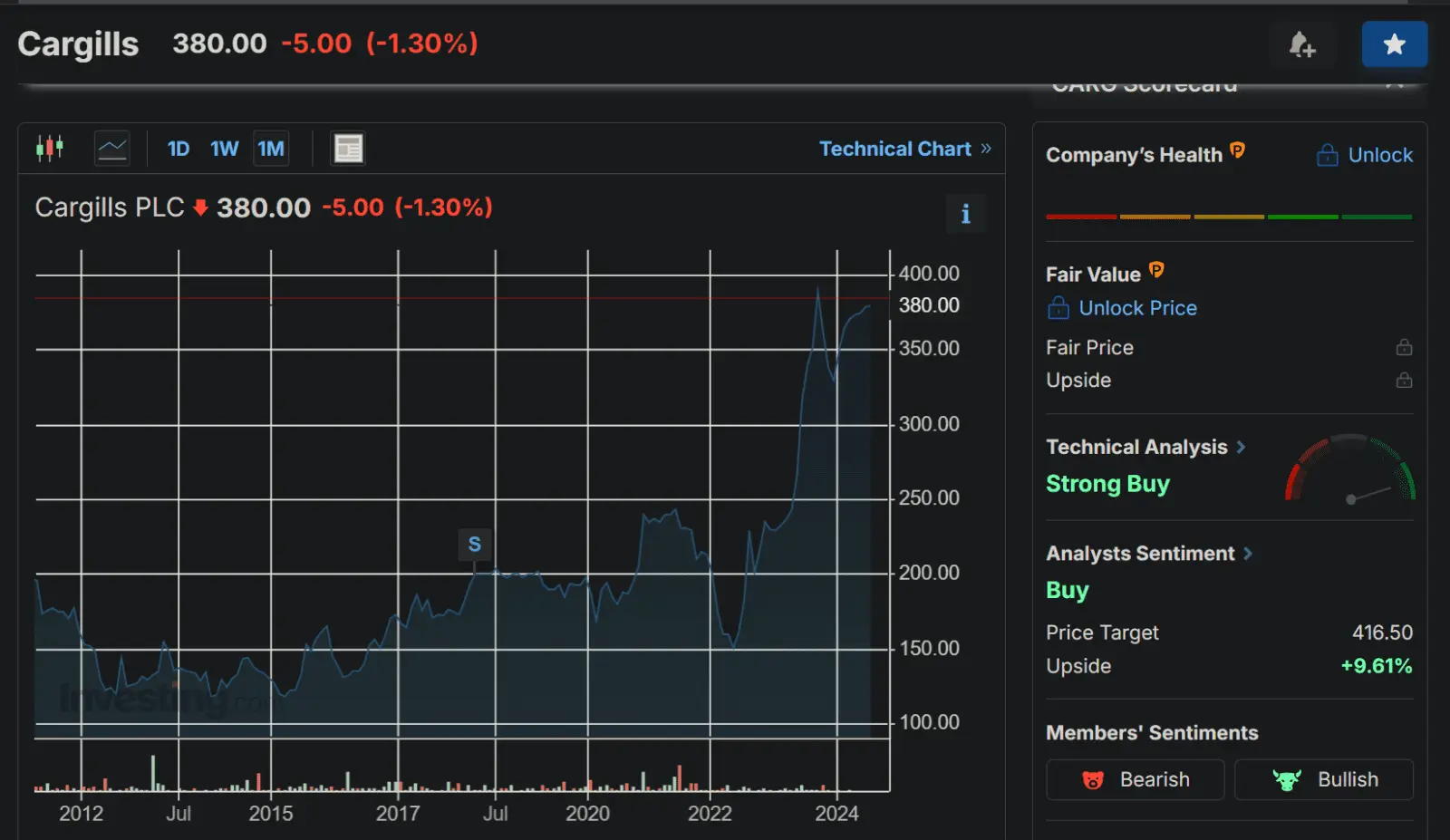
Task: Add Cargills to watchlist via star icon
Action: click(1395, 43)
